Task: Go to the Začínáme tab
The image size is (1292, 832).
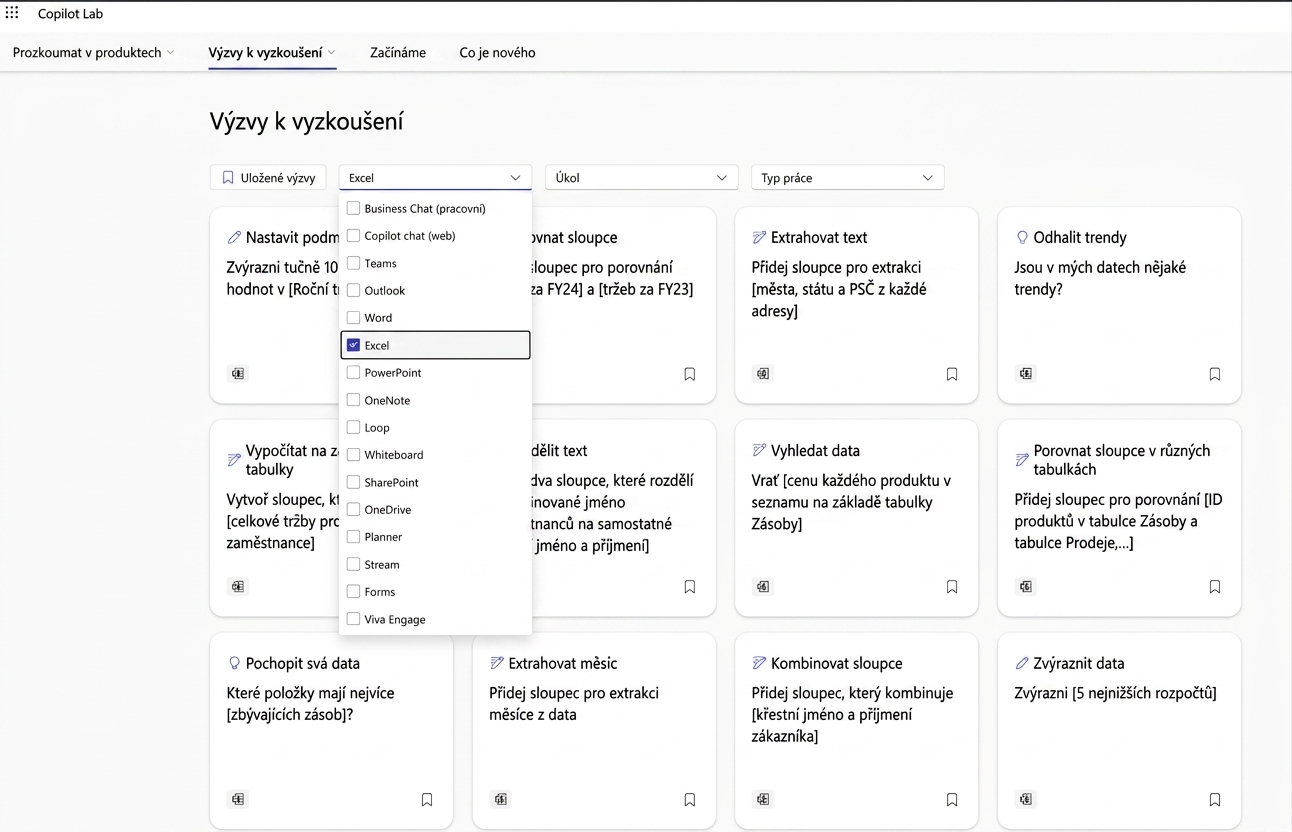Action: pos(398,52)
